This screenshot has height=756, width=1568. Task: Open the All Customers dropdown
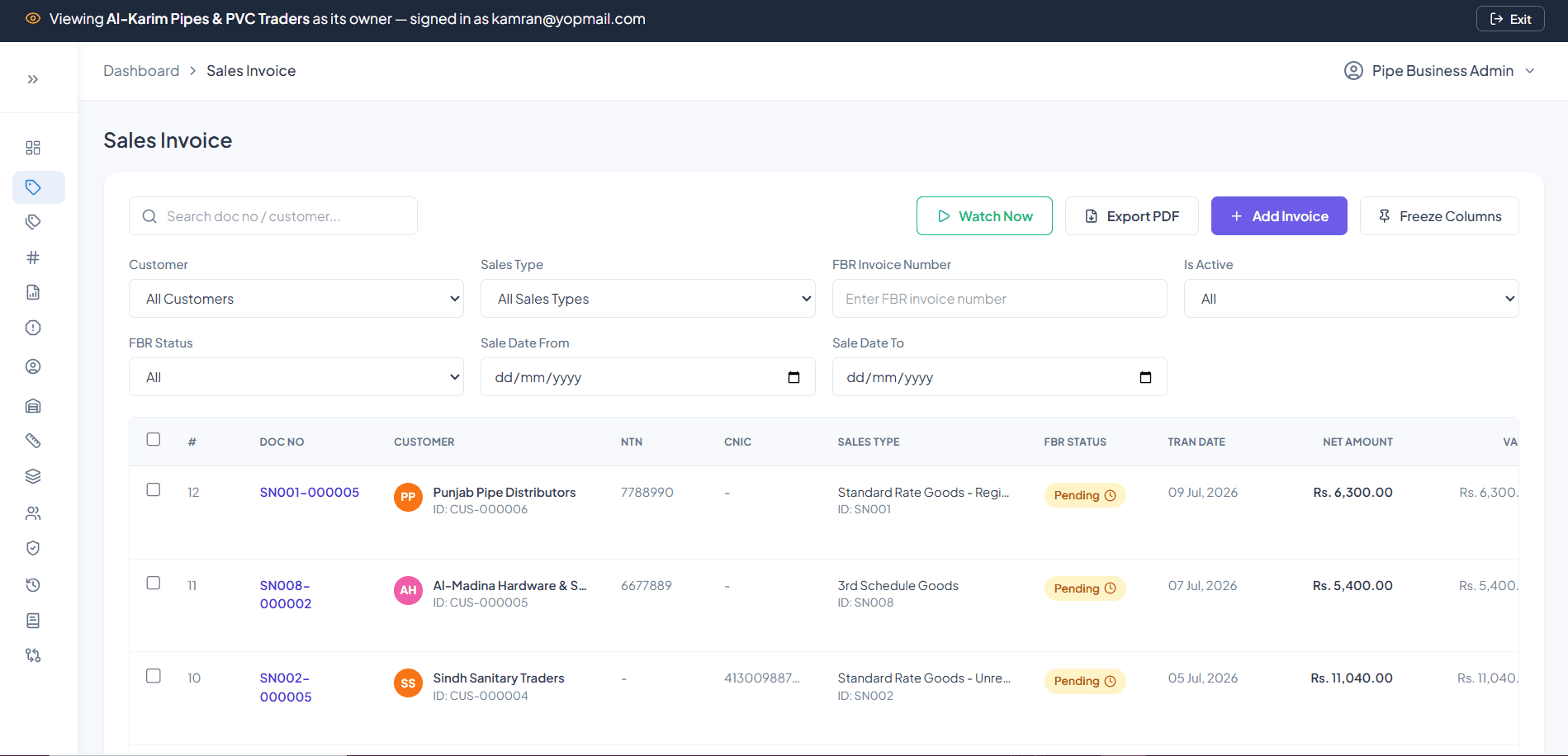coord(296,299)
